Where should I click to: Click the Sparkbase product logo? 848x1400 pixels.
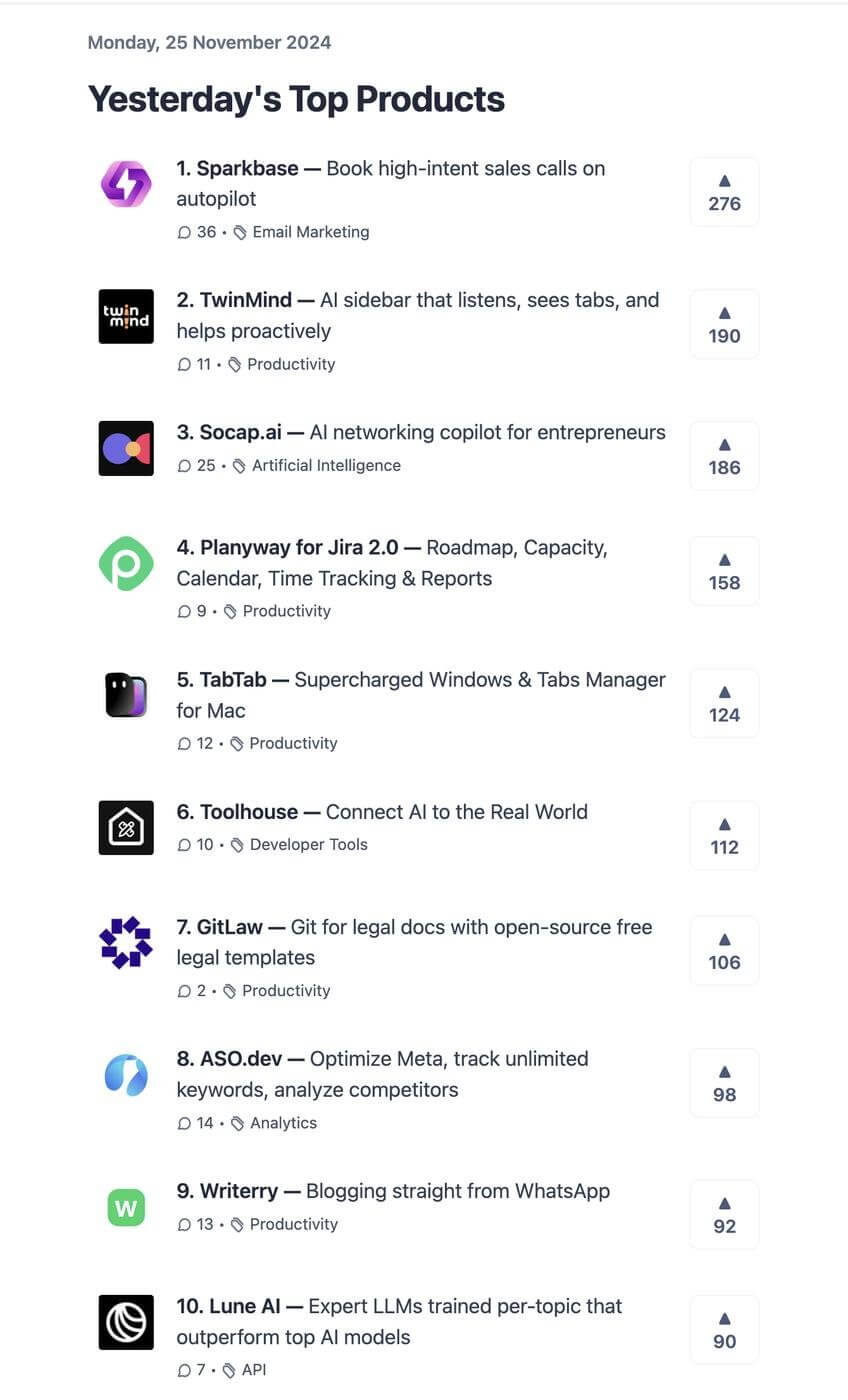click(125, 184)
